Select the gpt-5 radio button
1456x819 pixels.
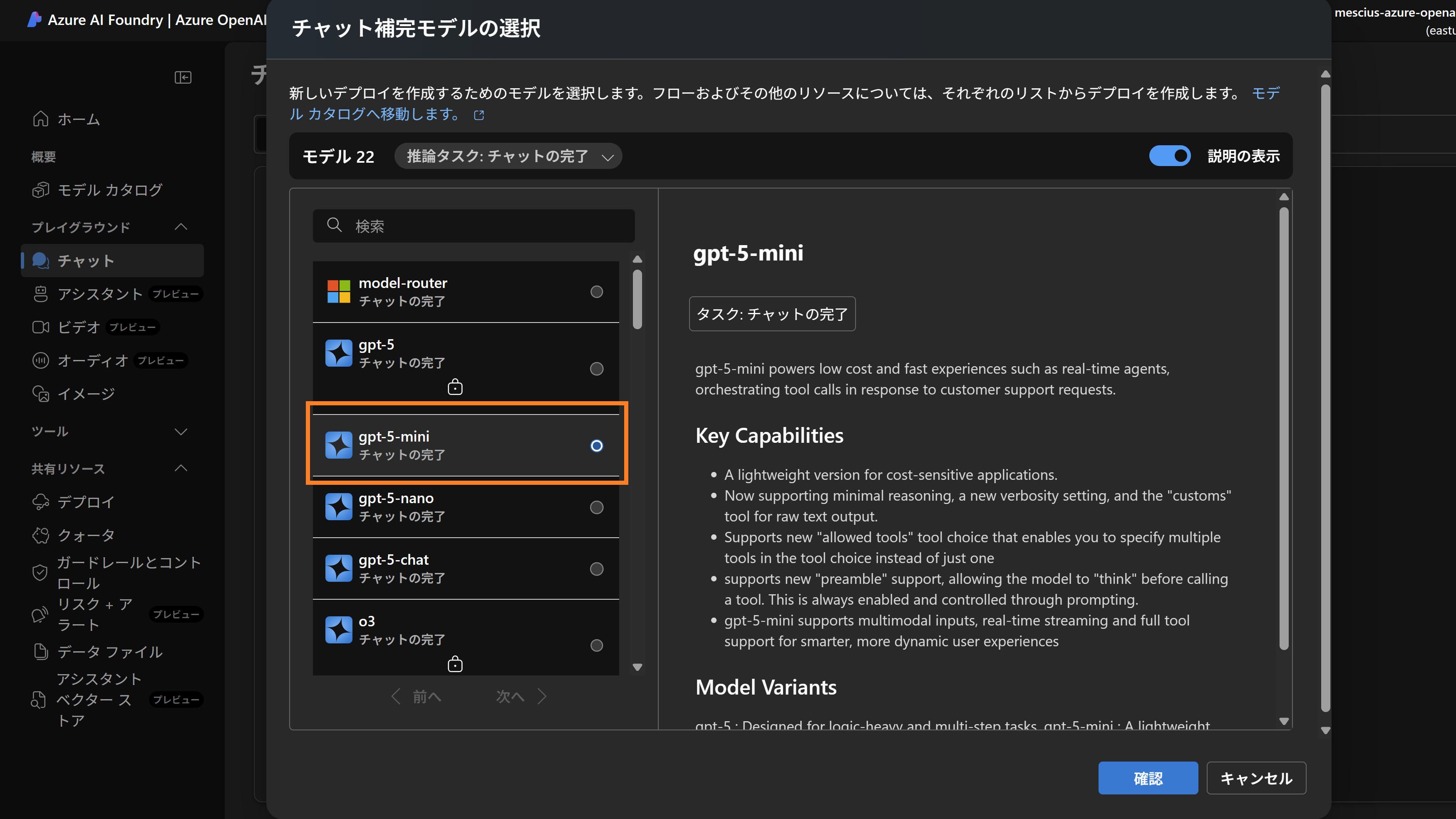coord(596,369)
